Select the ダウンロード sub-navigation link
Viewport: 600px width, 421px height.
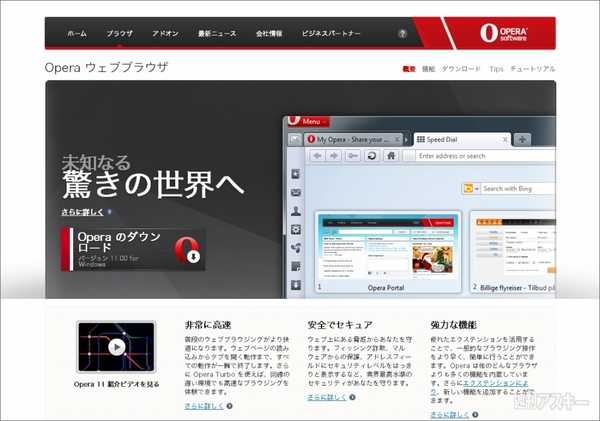pos(461,69)
